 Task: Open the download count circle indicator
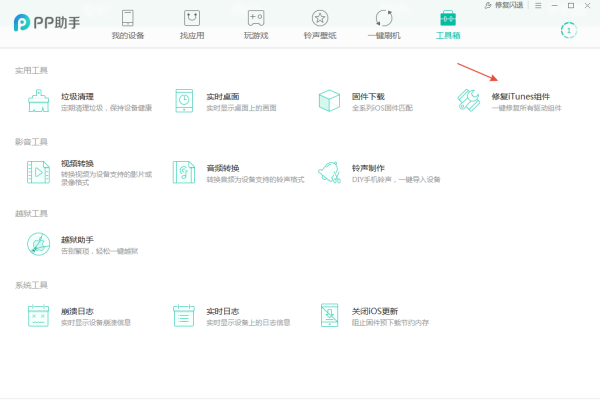point(569,30)
